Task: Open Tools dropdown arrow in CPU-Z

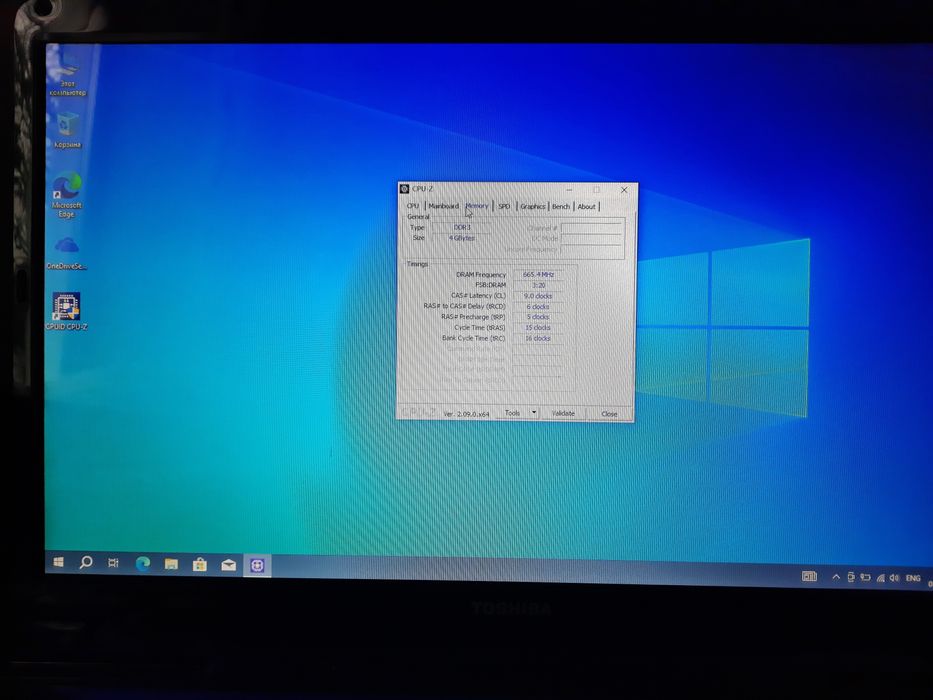Action: click(534, 412)
